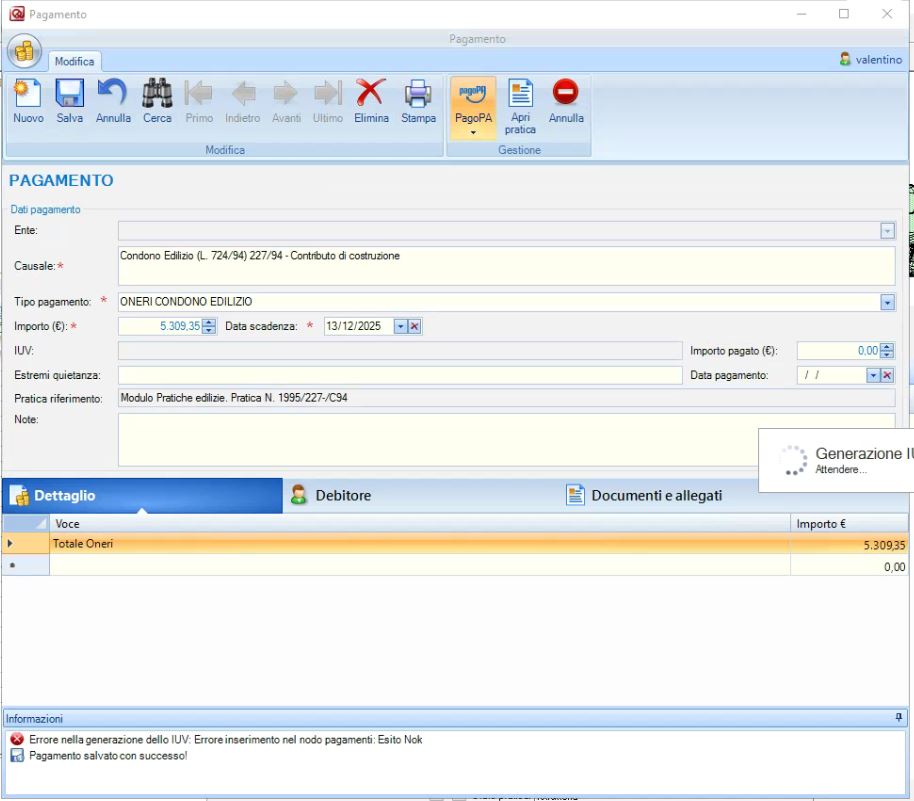
Task: Pin the Informazioni panel
Action: [898, 718]
